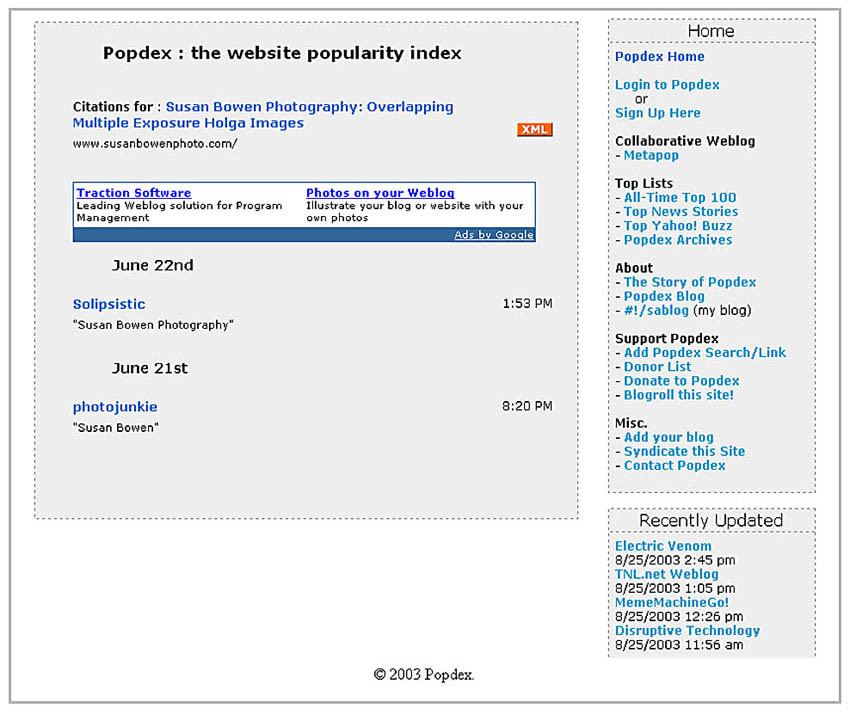Click Login to Popdex

click(667, 85)
